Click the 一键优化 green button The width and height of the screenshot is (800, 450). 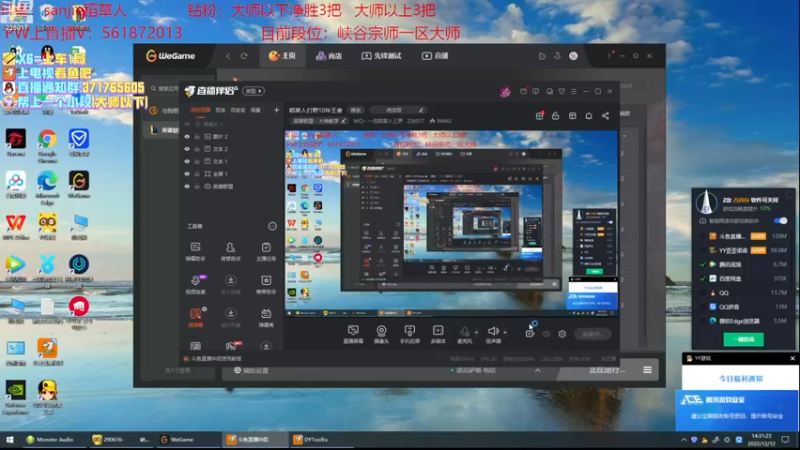click(x=743, y=339)
